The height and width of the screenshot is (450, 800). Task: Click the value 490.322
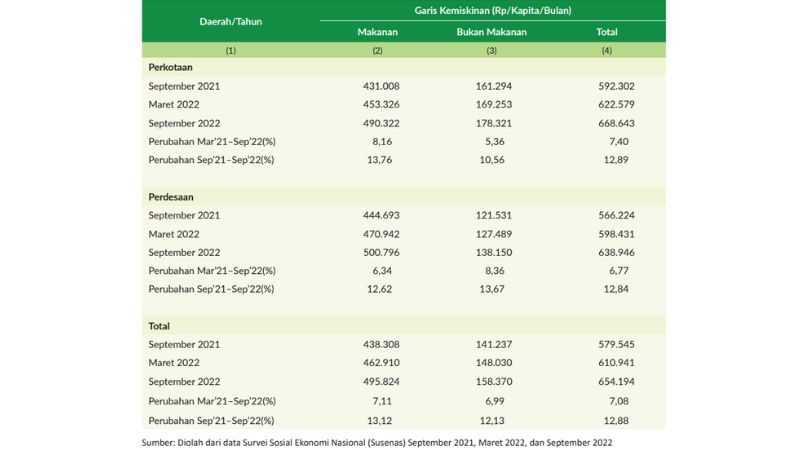pyautogui.click(x=381, y=123)
